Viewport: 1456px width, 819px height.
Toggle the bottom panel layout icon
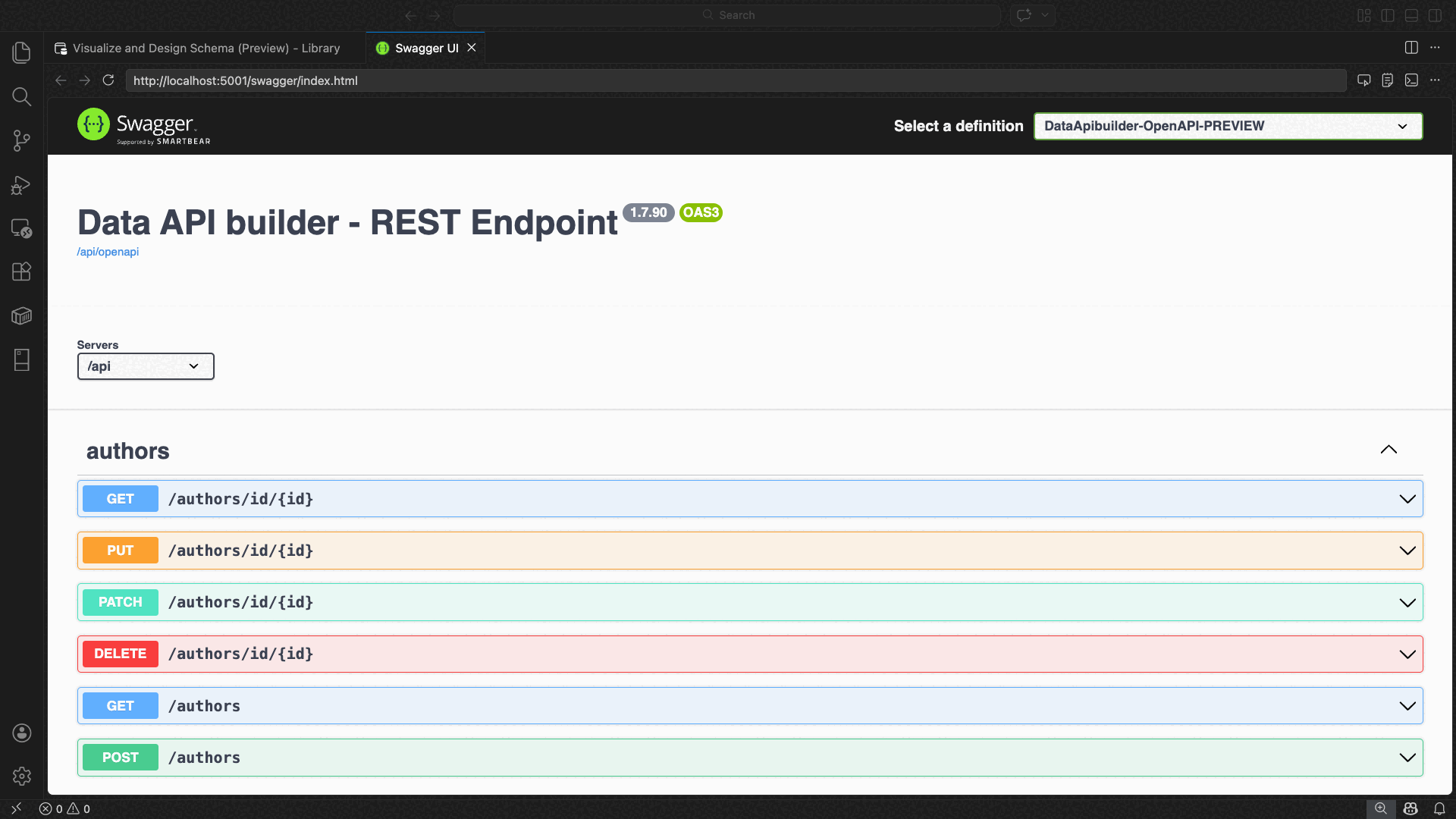coord(1411,15)
